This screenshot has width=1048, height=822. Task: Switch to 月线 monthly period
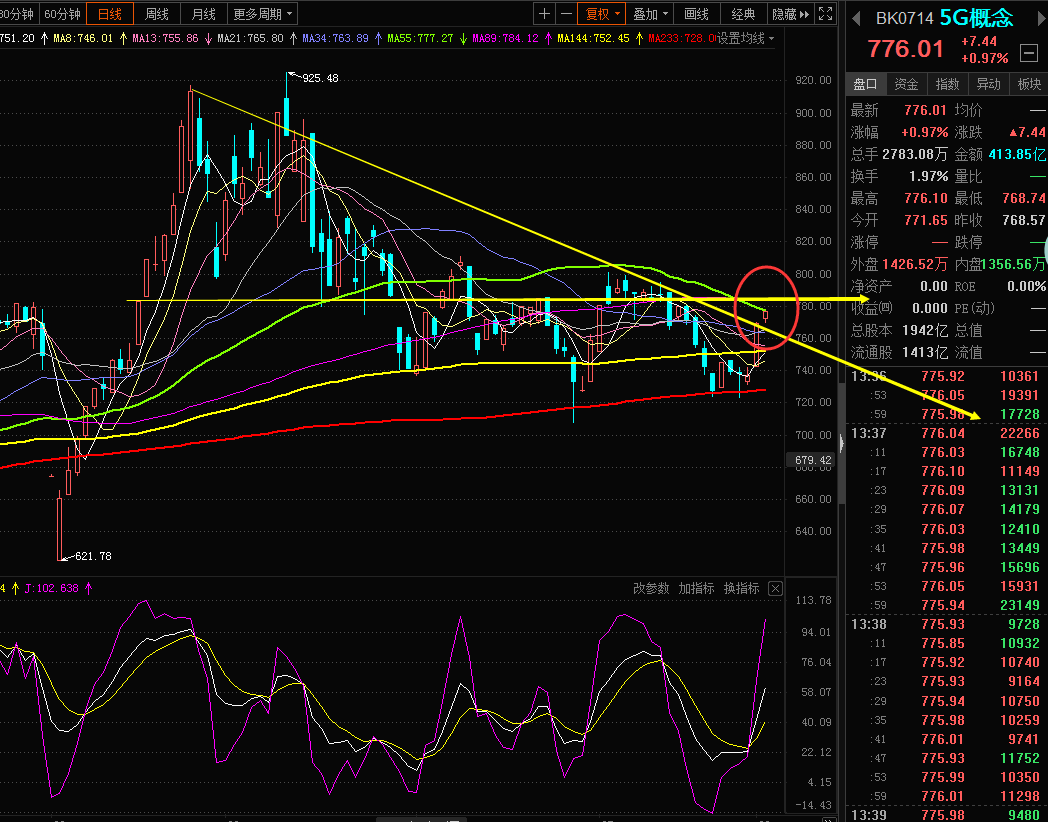tap(203, 14)
